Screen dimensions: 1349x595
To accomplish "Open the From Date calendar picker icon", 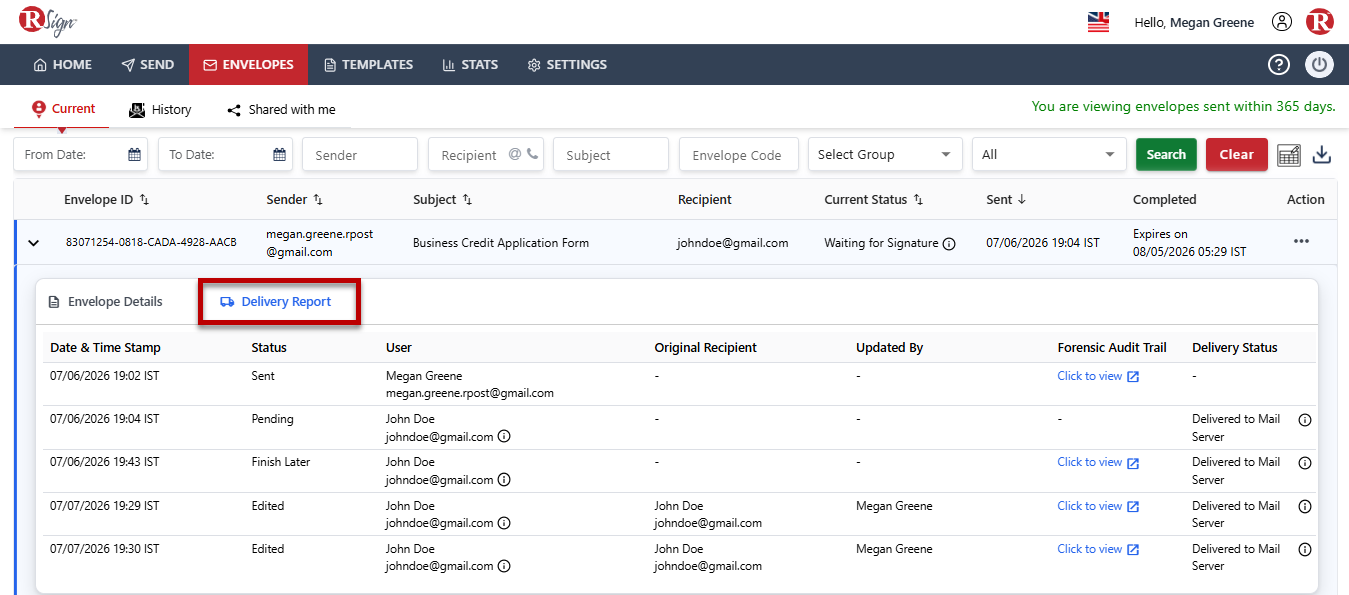I will click(134, 155).
